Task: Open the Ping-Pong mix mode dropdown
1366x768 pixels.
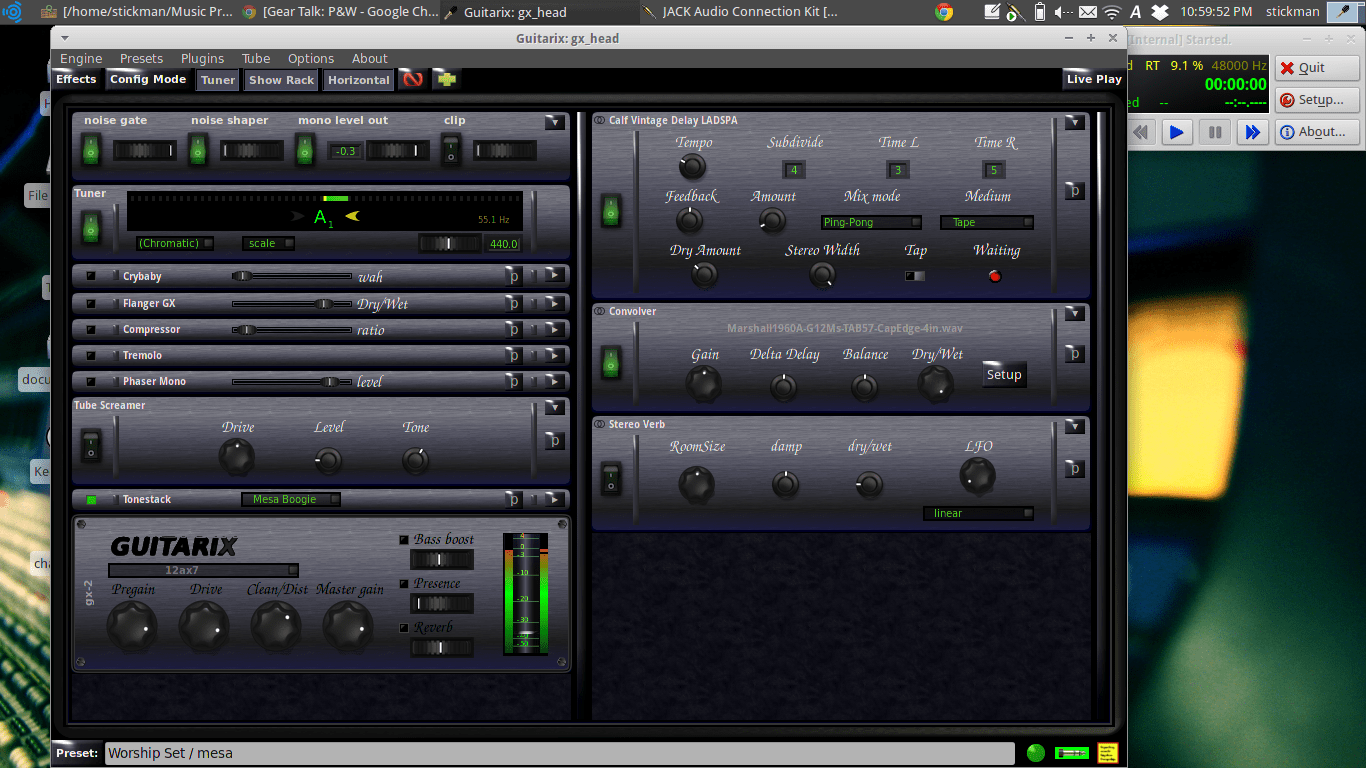Action: point(870,222)
